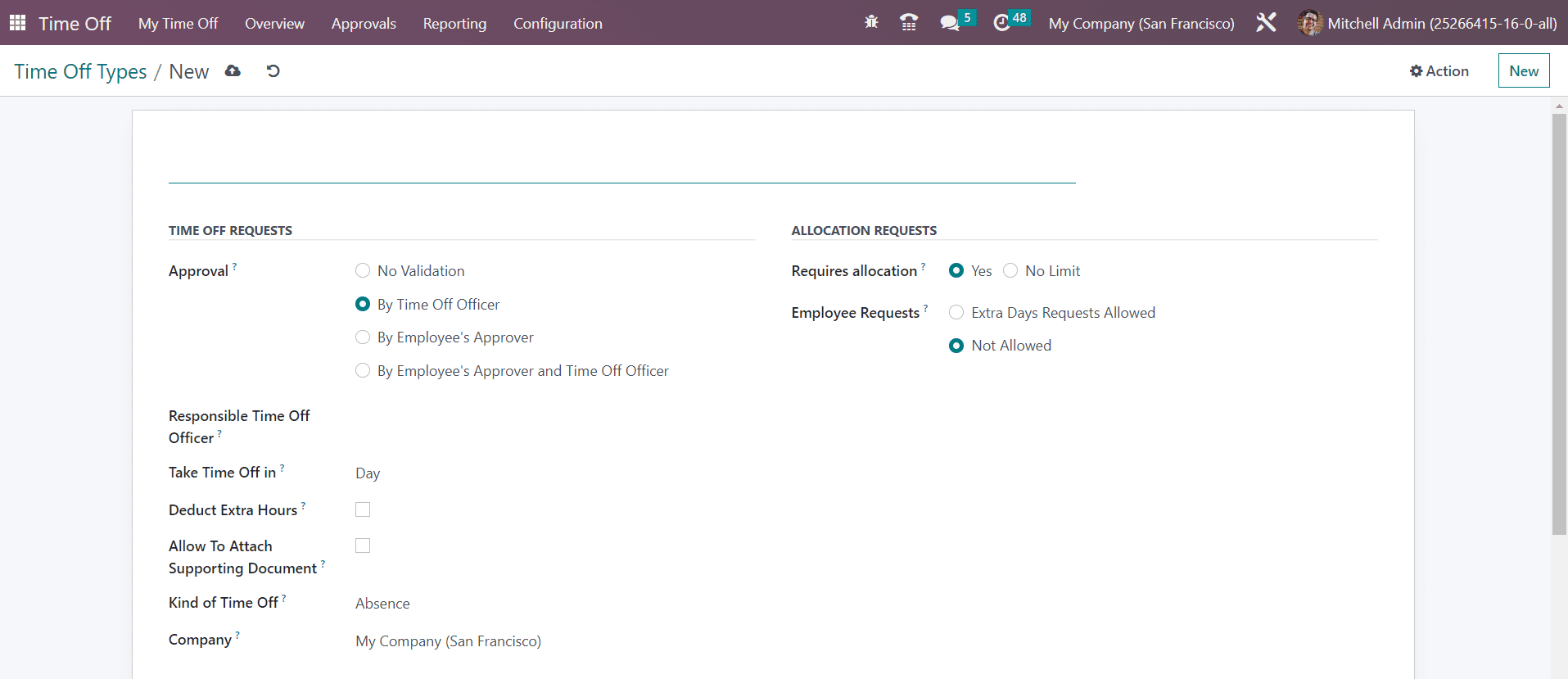This screenshot has height=679, width=1568.
Task: Save the record manually via cloud icon
Action: (x=233, y=71)
